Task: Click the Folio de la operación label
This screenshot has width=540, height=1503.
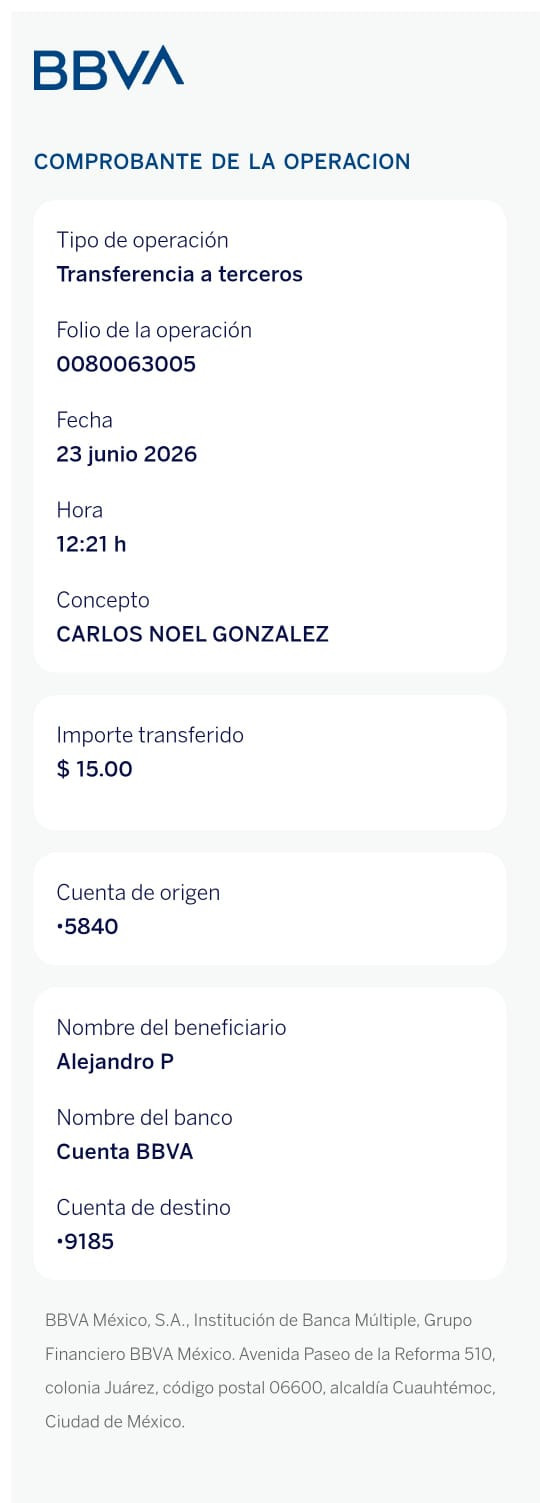Action: pyautogui.click(x=154, y=331)
